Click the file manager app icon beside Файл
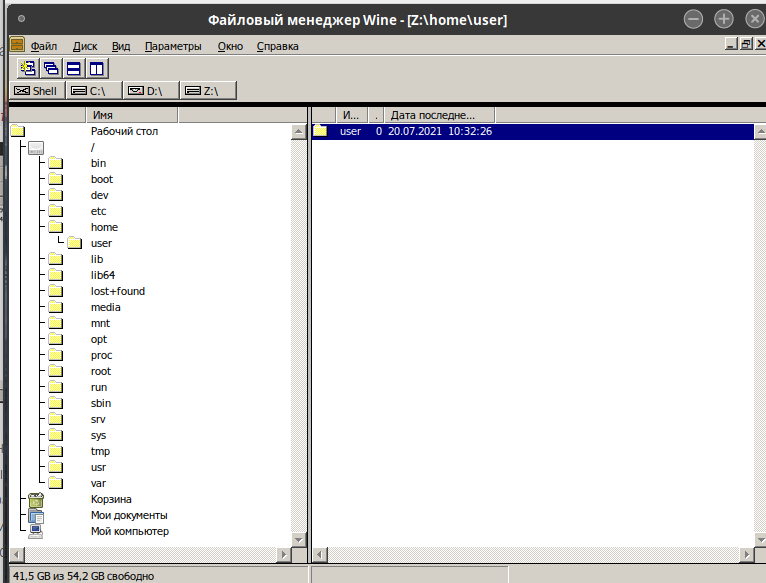Viewport: 766px width, 583px height. tap(17, 45)
